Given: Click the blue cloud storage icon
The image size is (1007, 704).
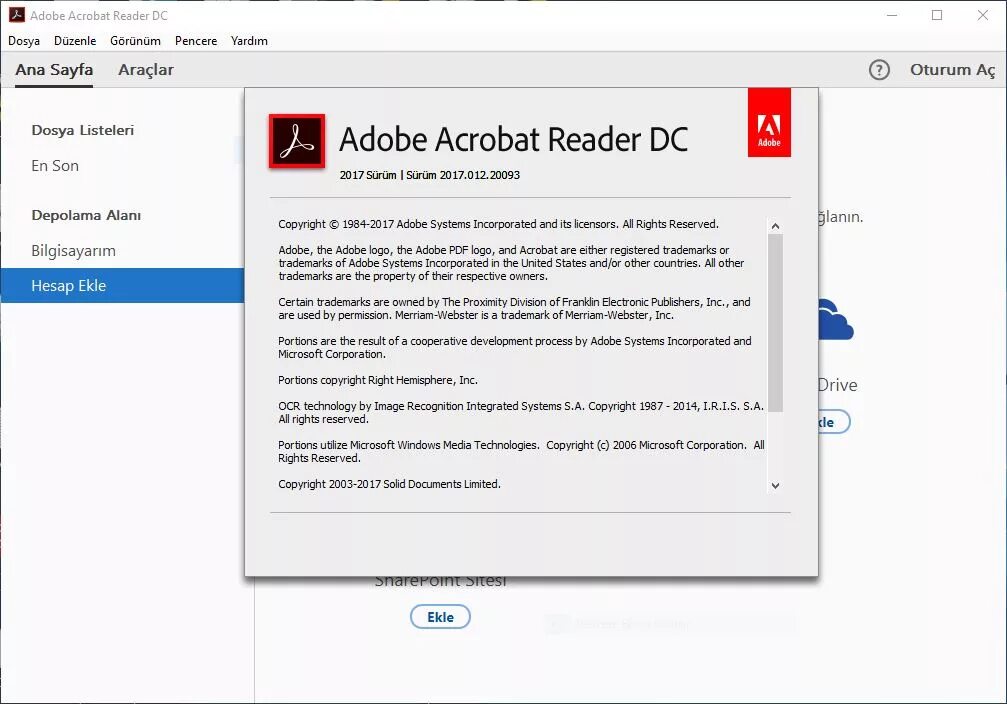Looking at the screenshot, I should 836,320.
